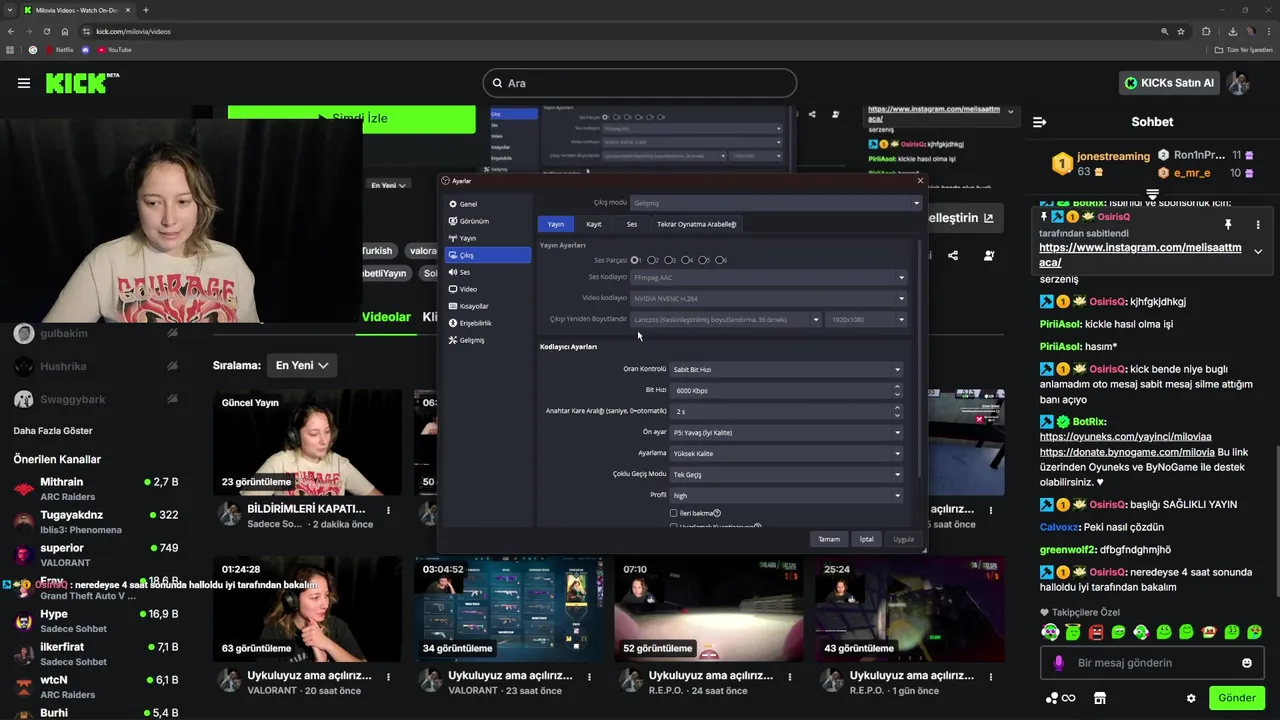Open the 1920x1080 resolution dropdown
This screenshot has width=1280, height=720.
click(x=867, y=319)
